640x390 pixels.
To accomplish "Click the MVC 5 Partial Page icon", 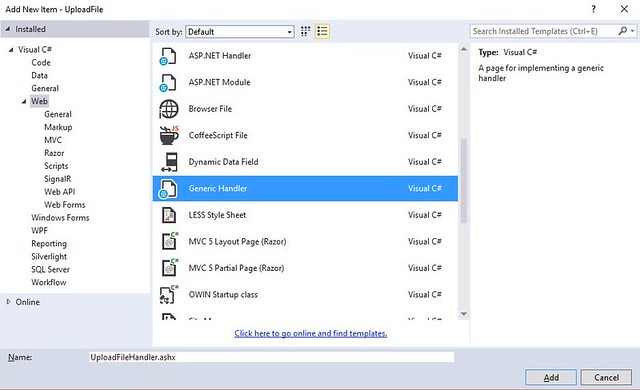I will [x=170, y=268].
